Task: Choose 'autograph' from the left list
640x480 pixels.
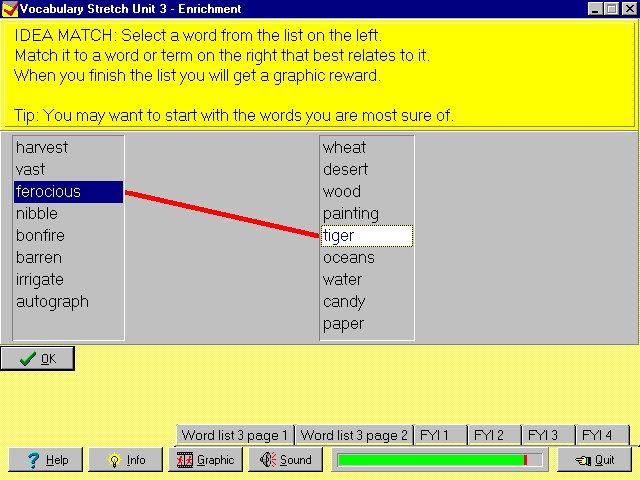Action: [x=52, y=302]
